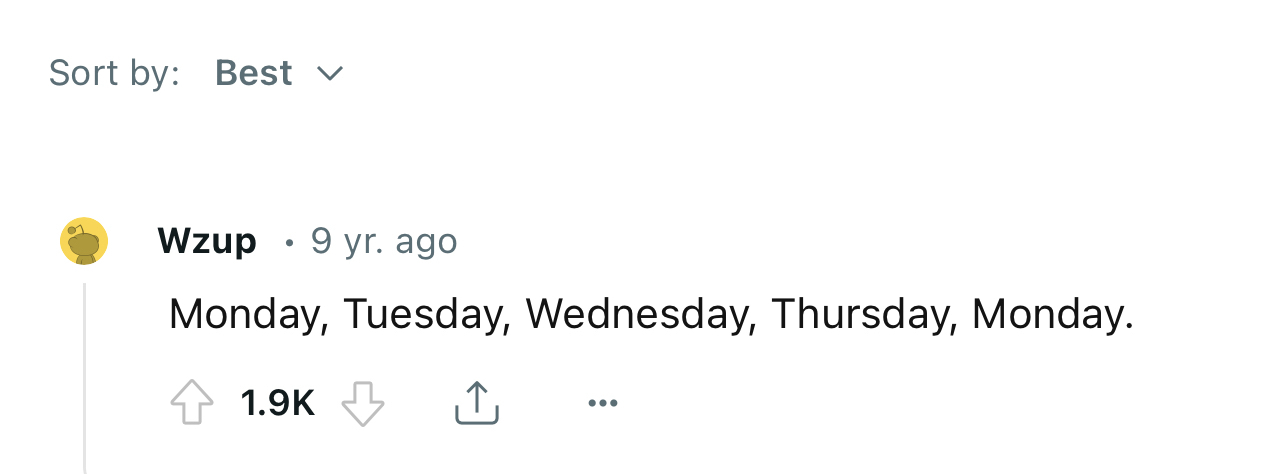Click the final "Monday." in the comment
Image resolution: width=1284 pixels, height=474 pixels.
pyautogui.click(x=1052, y=314)
